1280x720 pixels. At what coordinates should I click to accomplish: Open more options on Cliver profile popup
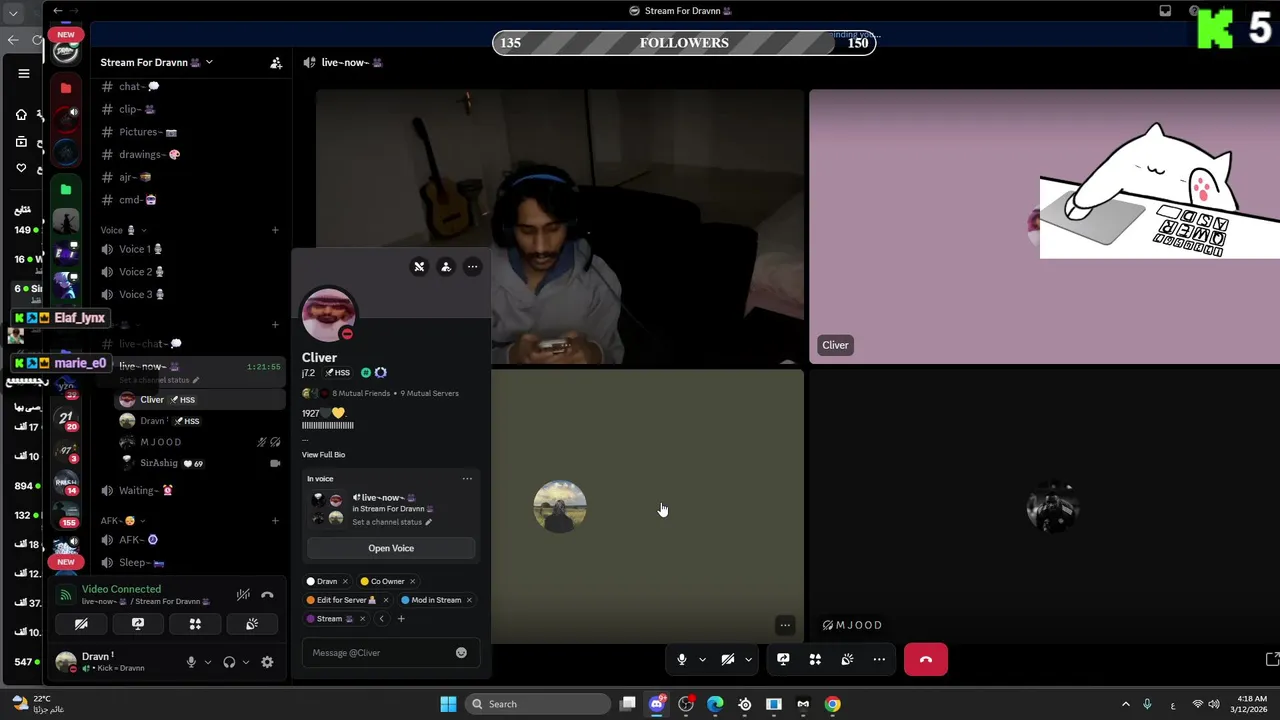(x=472, y=267)
